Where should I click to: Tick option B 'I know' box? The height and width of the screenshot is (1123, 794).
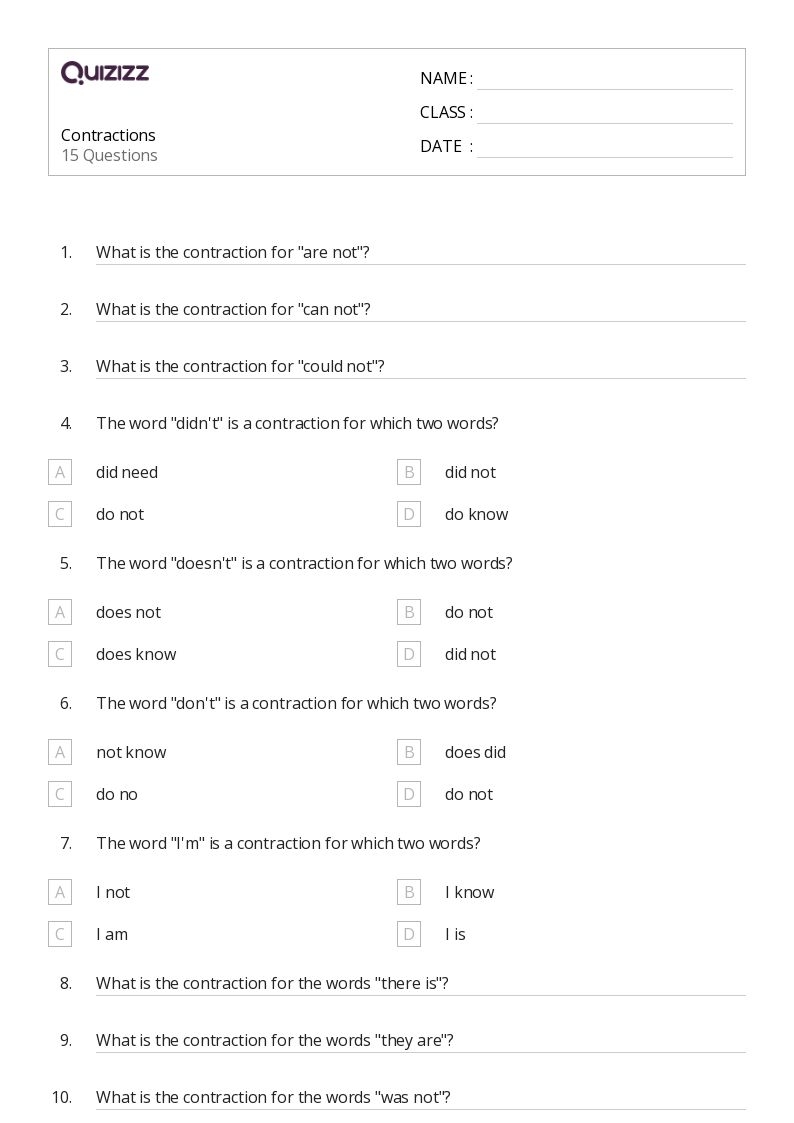tap(408, 892)
